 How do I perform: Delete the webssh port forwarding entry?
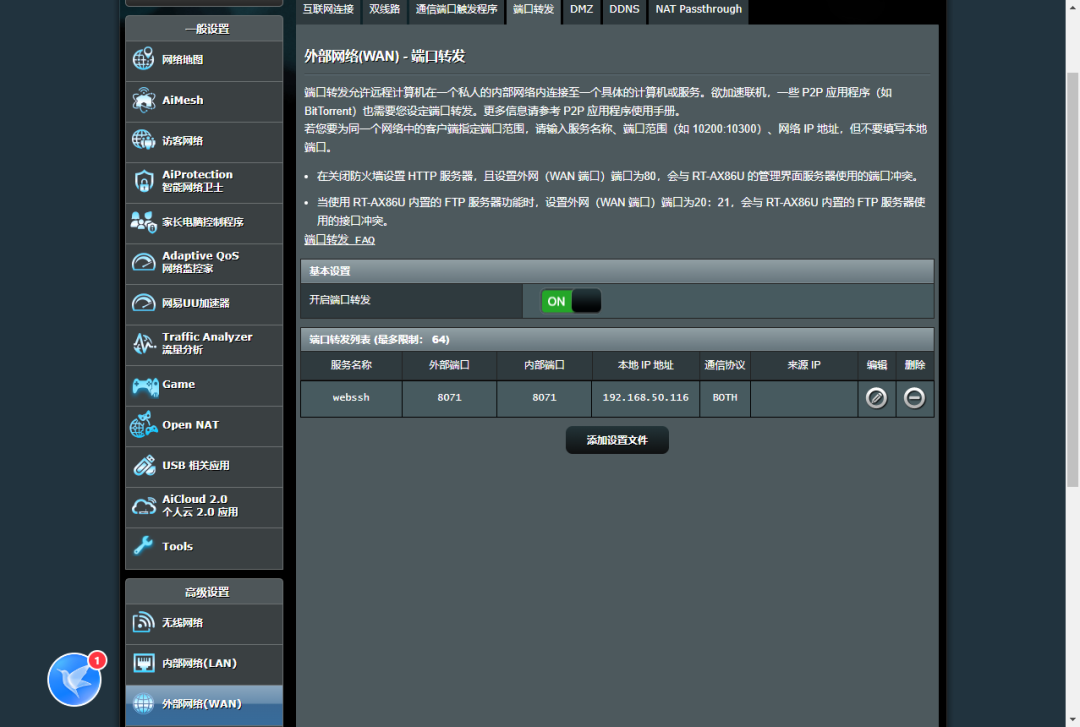click(x=914, y=397)
